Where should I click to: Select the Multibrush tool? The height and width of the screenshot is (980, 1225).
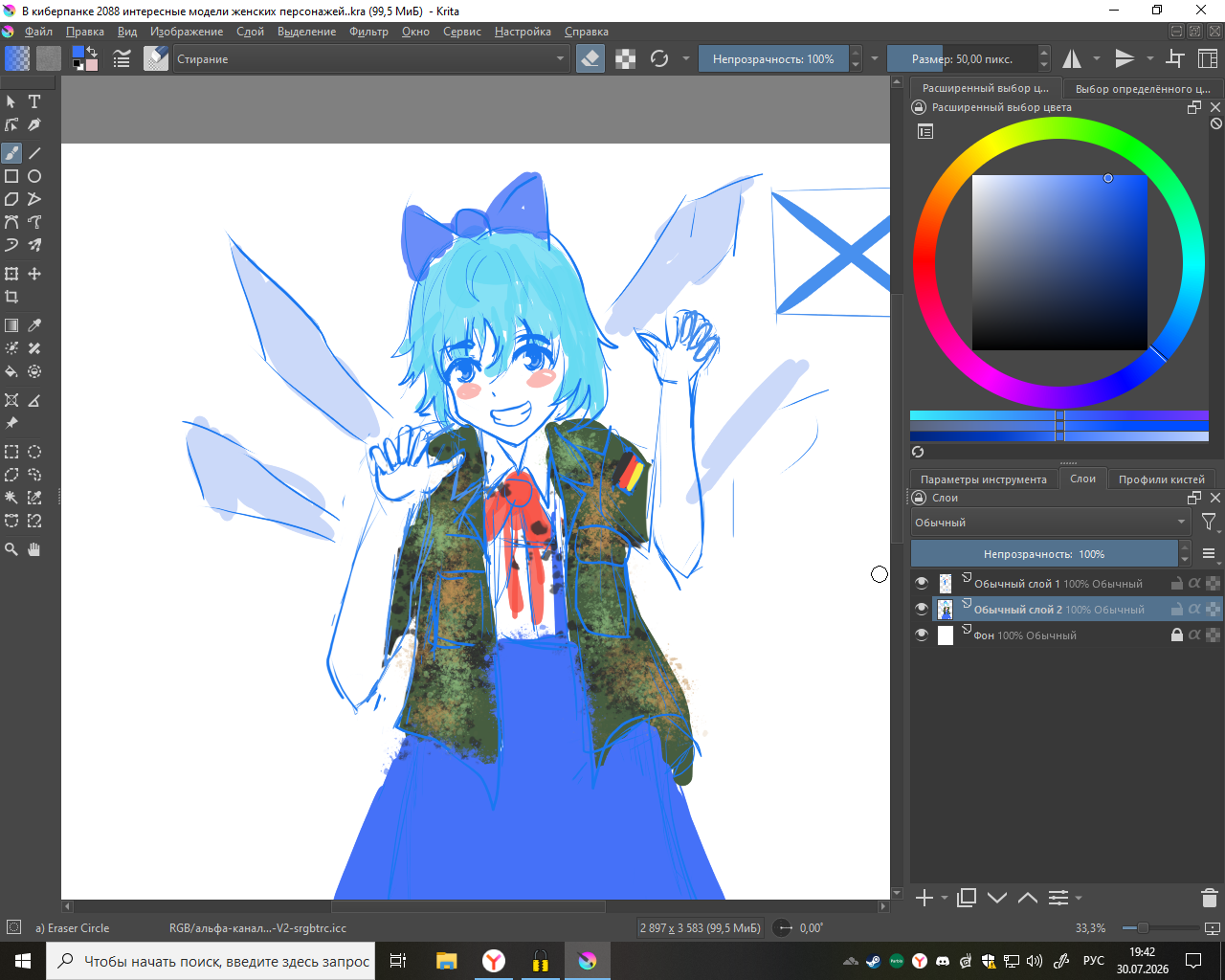[x=34, y=245]
